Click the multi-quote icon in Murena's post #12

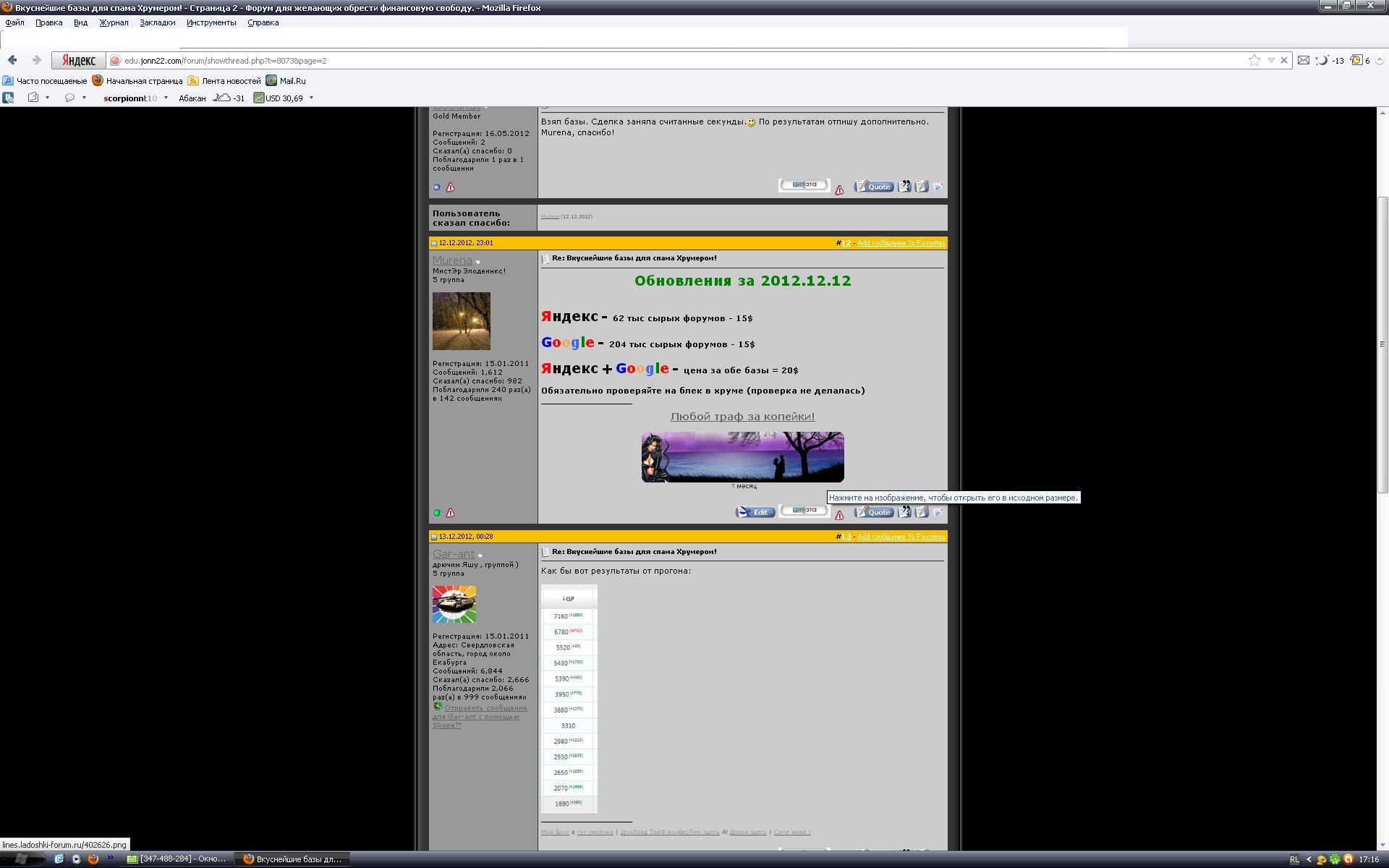tap(904, 511)
